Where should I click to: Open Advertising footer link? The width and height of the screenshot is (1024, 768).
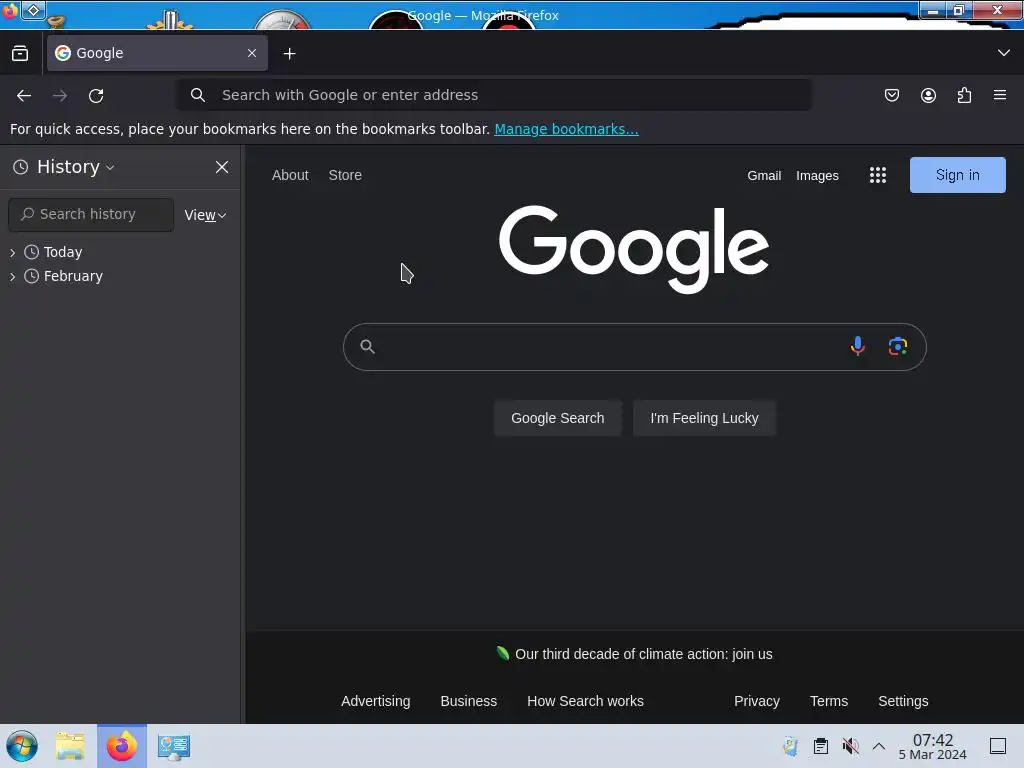[x=376, y=701]
